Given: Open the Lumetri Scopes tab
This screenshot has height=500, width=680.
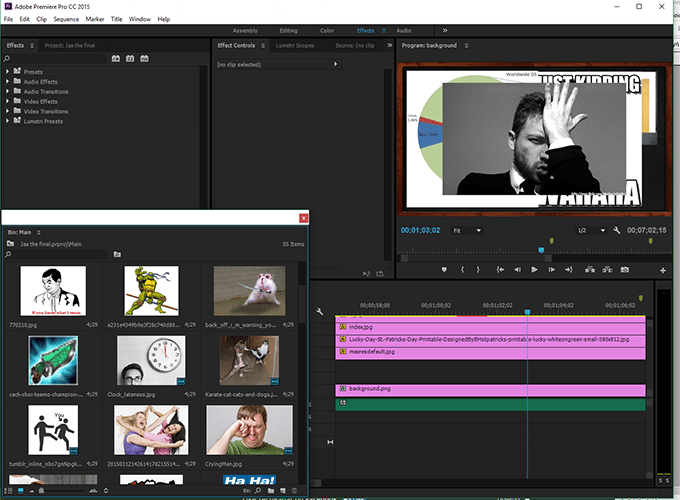Looking at the screenshot, I should 295,45.
